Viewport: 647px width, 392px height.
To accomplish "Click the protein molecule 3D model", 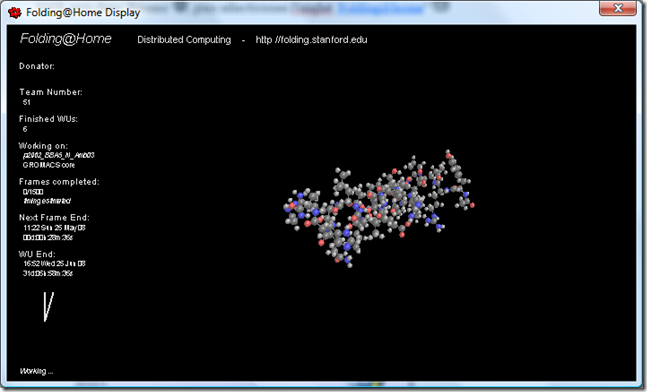I will click(x=378, y=209).
